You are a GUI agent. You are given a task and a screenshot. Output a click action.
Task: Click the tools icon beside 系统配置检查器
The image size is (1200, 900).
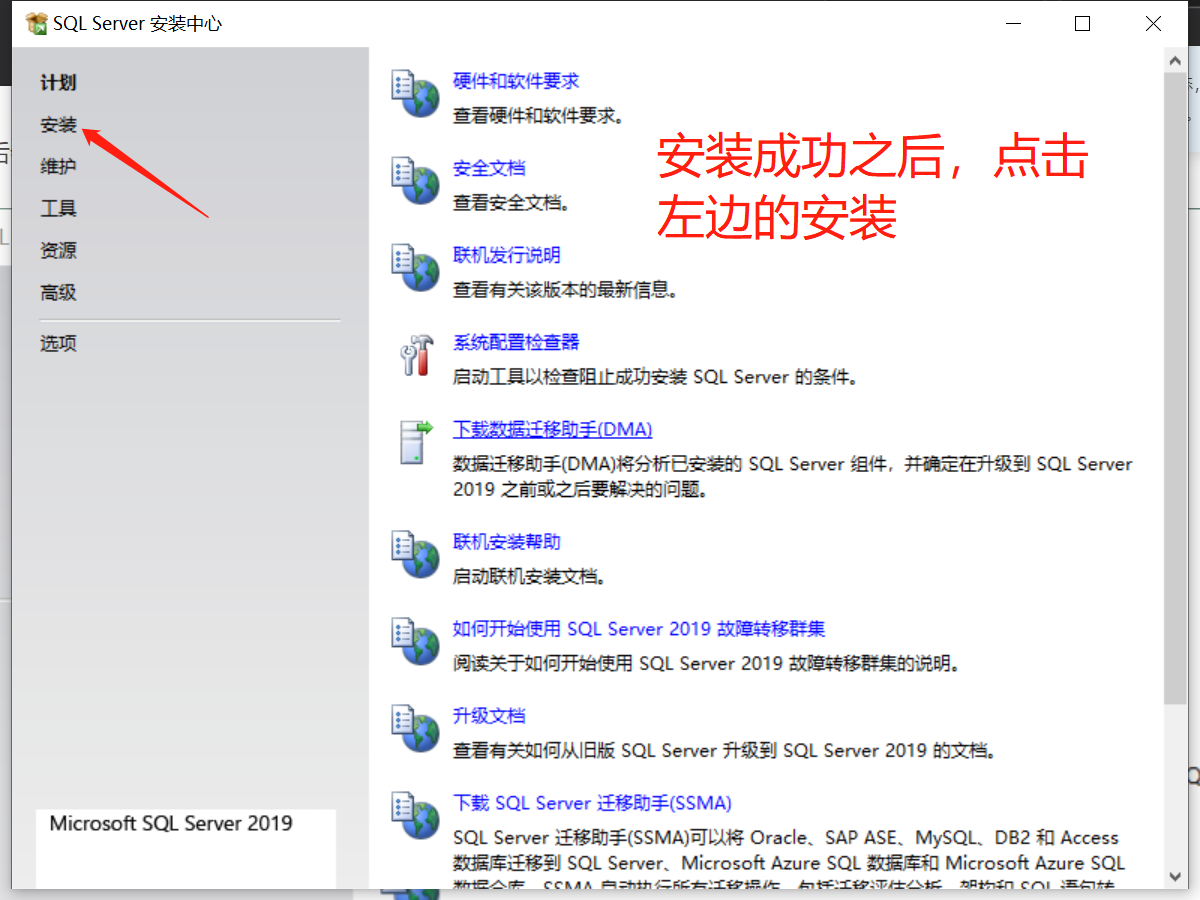click(415, 355)
